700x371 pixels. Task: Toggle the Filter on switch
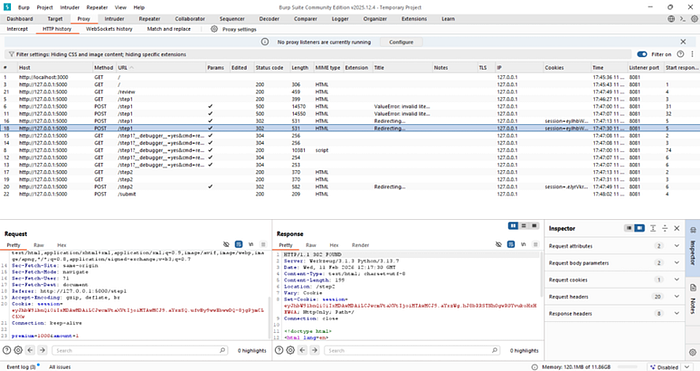click(642, 54)
